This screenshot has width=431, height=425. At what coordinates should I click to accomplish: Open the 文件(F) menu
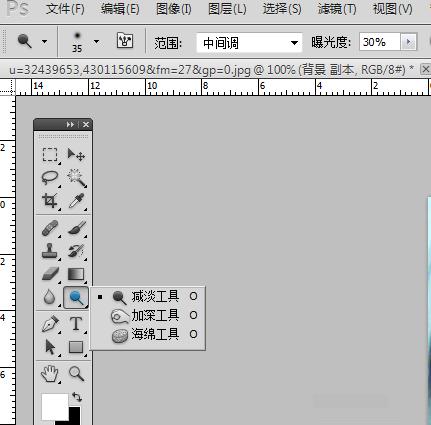tap(65, 9)
